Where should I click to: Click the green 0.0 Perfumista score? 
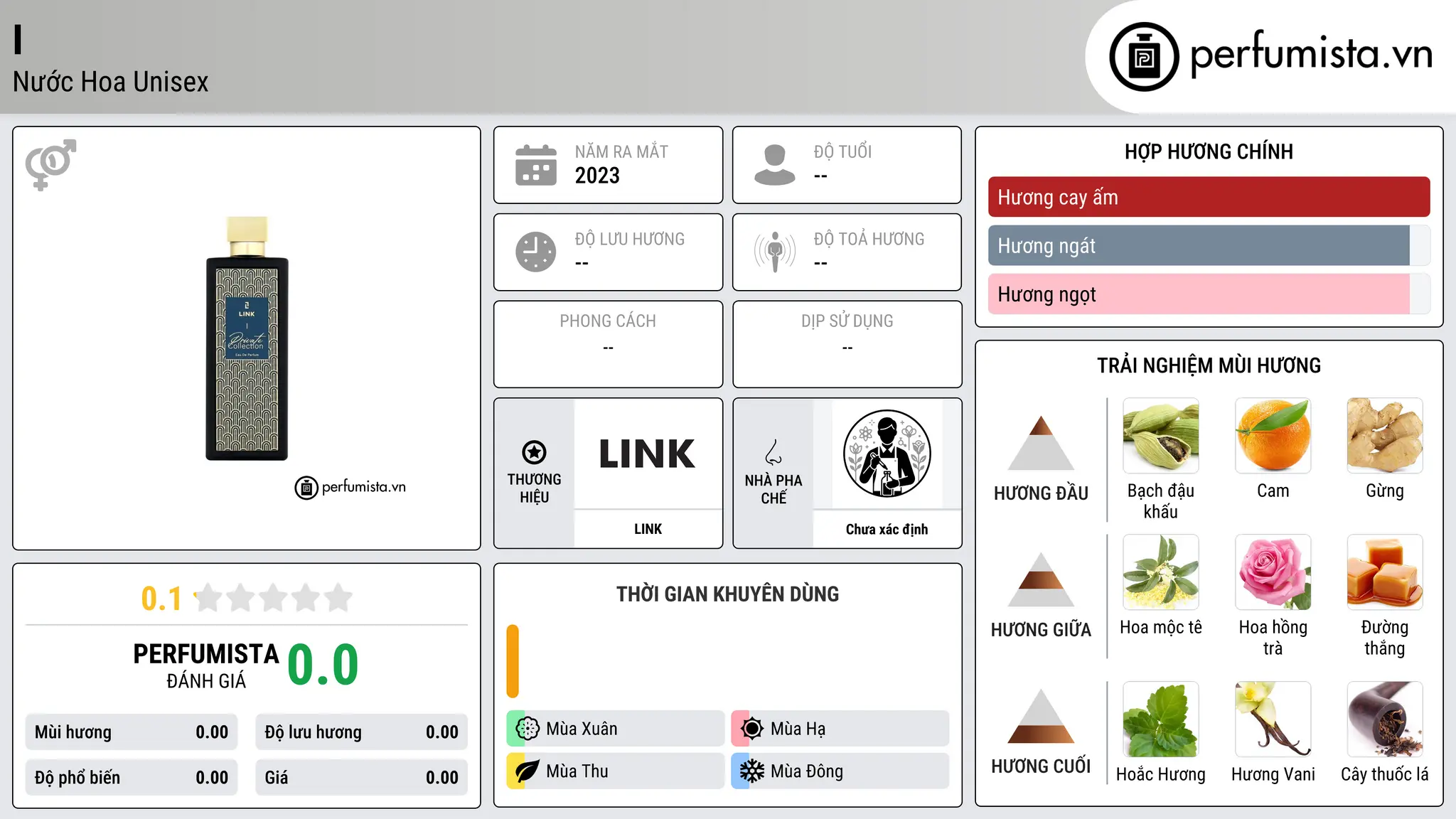click(x=323, y=665)
